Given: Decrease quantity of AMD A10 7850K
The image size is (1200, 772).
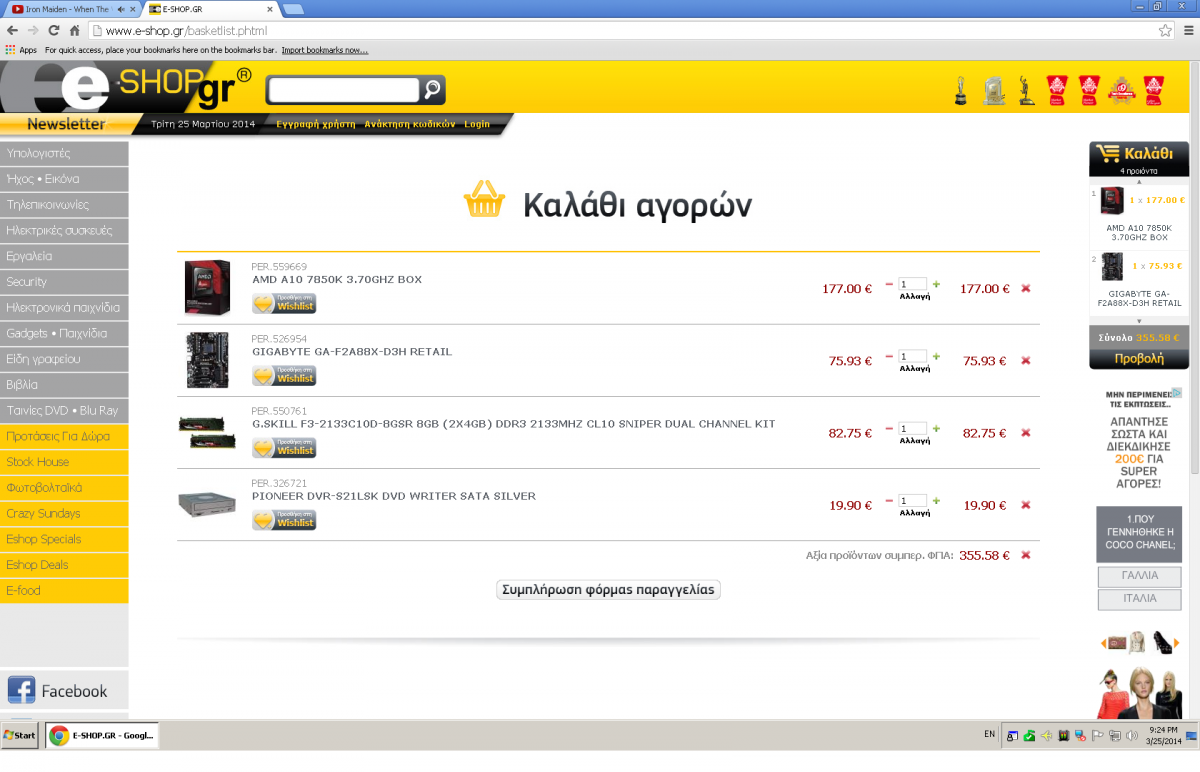Looking at the screenshot, I should (x=889, y=284).
